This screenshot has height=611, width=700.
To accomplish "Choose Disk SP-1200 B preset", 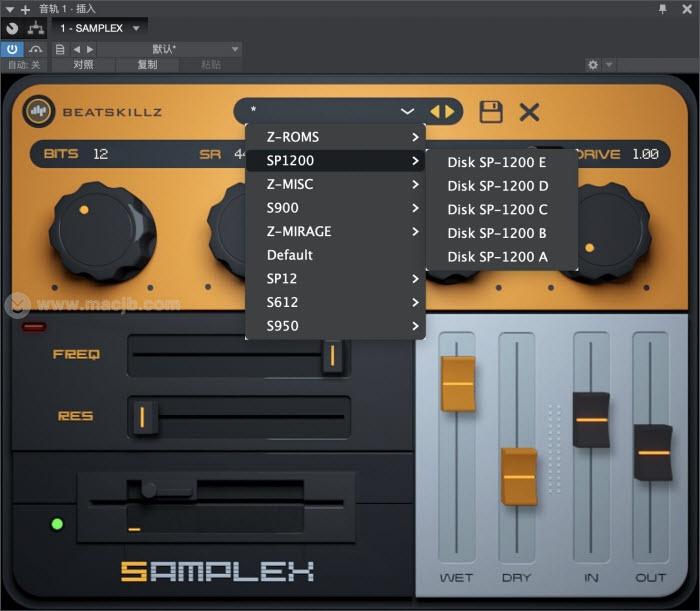I will [x=502, y=233].
